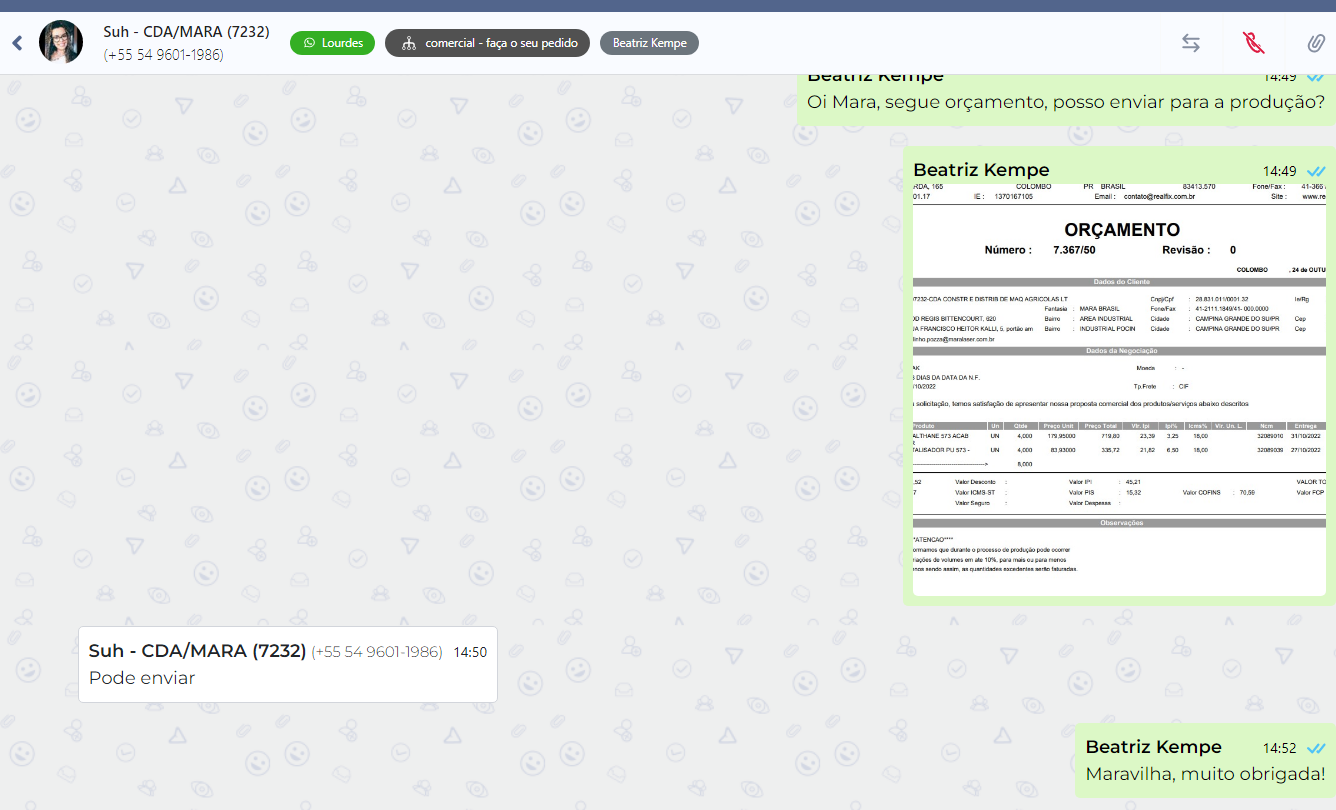
Task: Click the 14:50 timestamp on received message
Action: click(x=470, y=652)
